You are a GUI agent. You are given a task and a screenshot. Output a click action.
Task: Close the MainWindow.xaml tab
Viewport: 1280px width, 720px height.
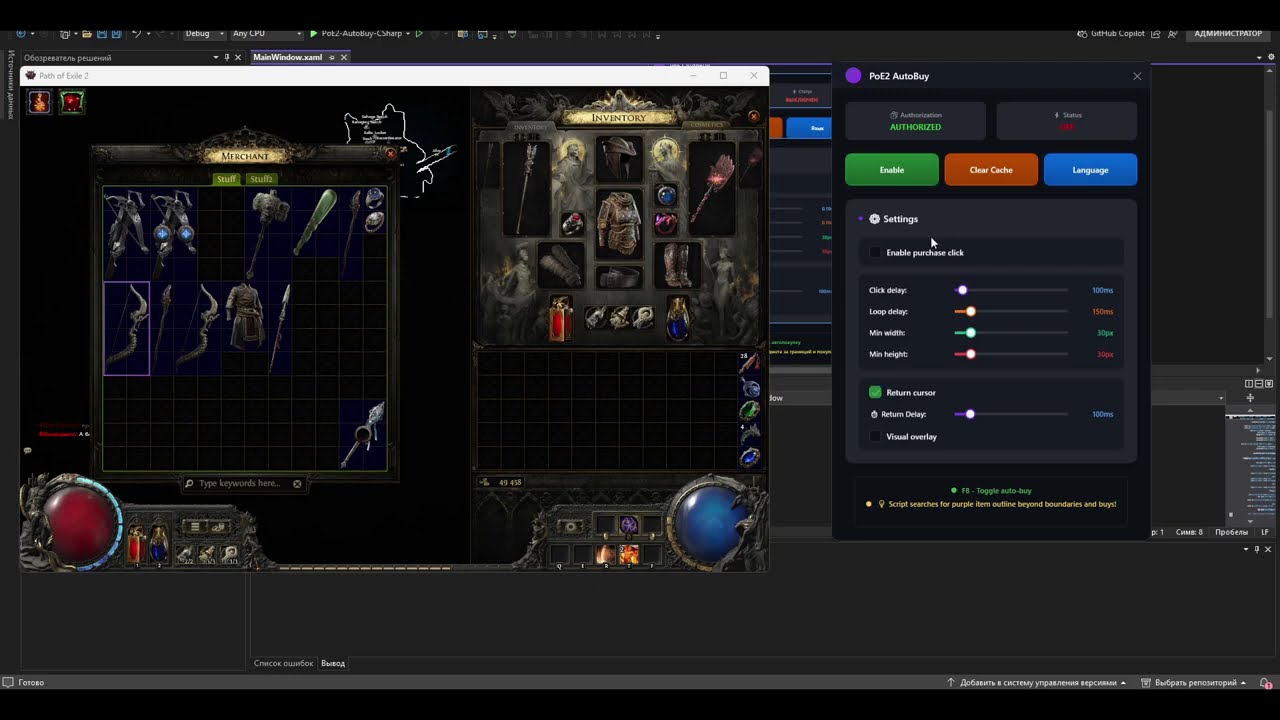click(344, 57)
